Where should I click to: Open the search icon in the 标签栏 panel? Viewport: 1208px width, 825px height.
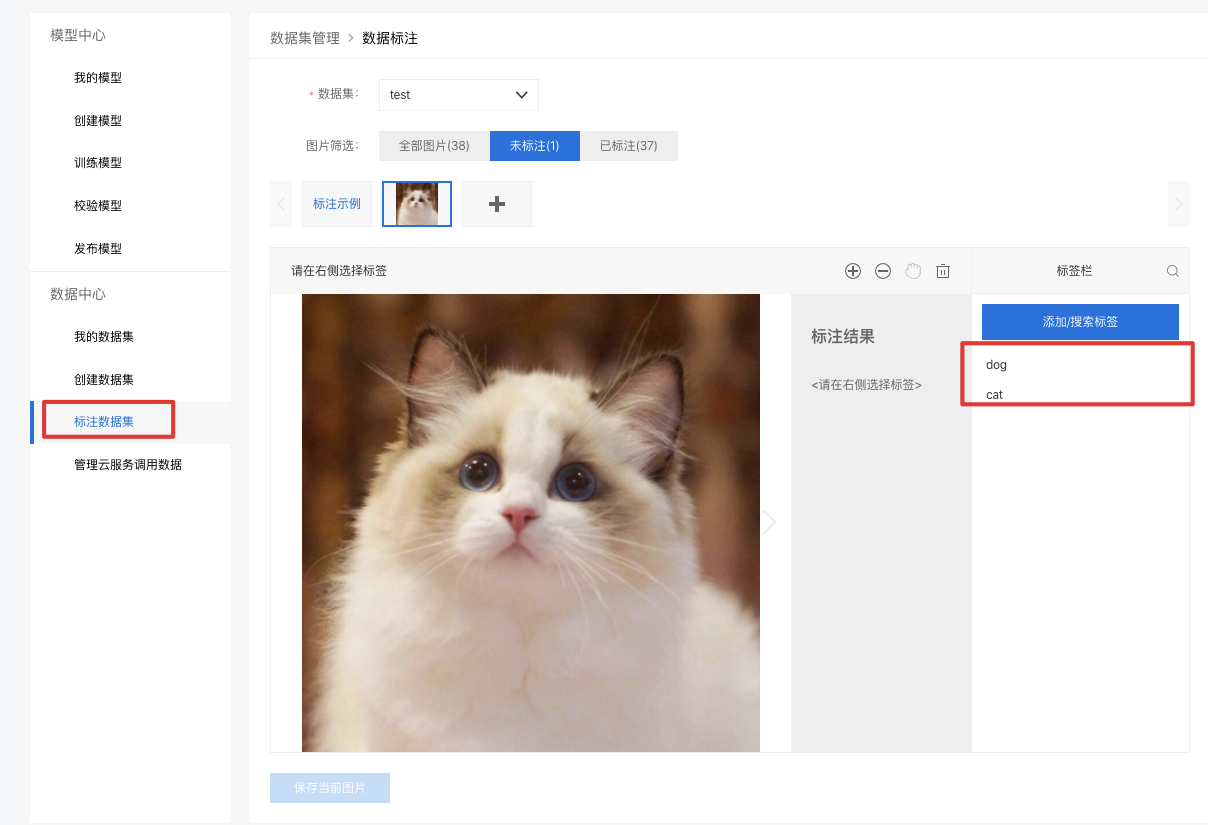tap(1170, 270)
